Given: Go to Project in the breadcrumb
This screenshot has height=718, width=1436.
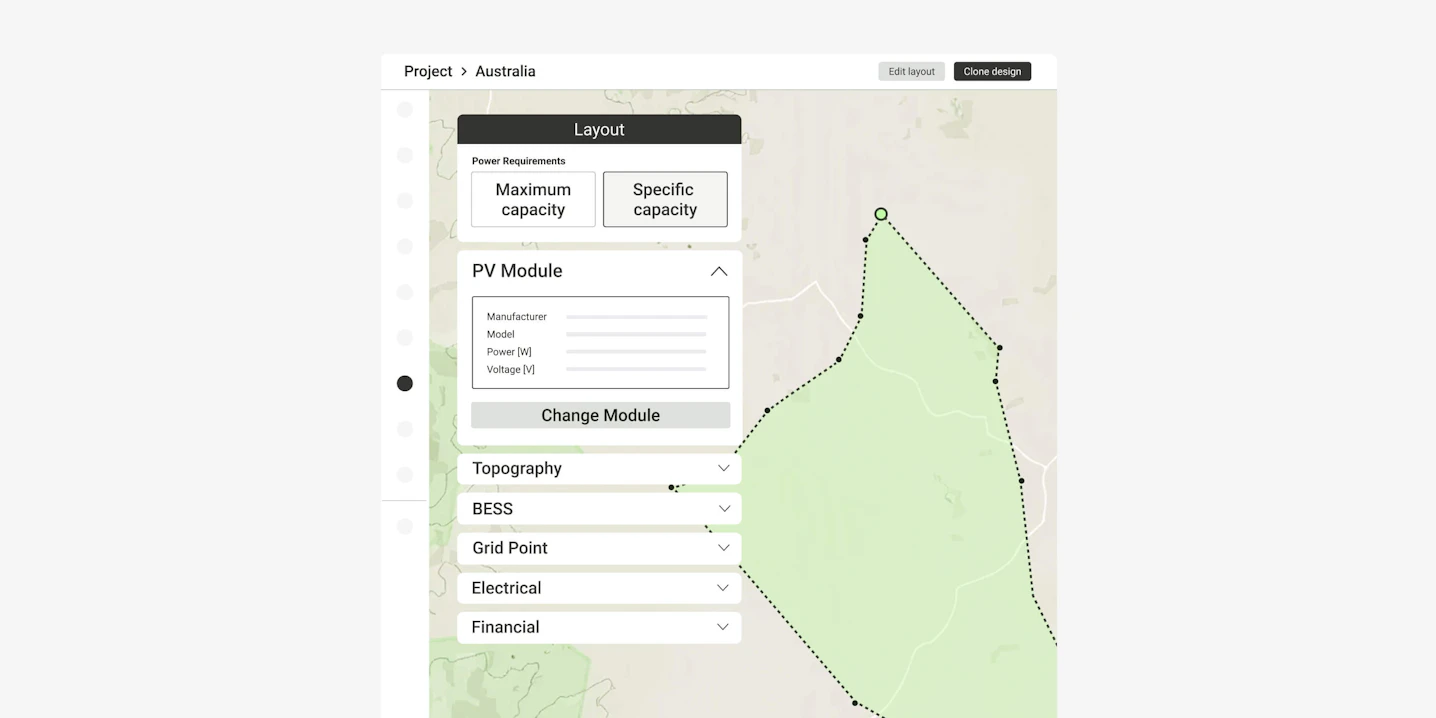Looking at the screenshot, I should 428,71.
